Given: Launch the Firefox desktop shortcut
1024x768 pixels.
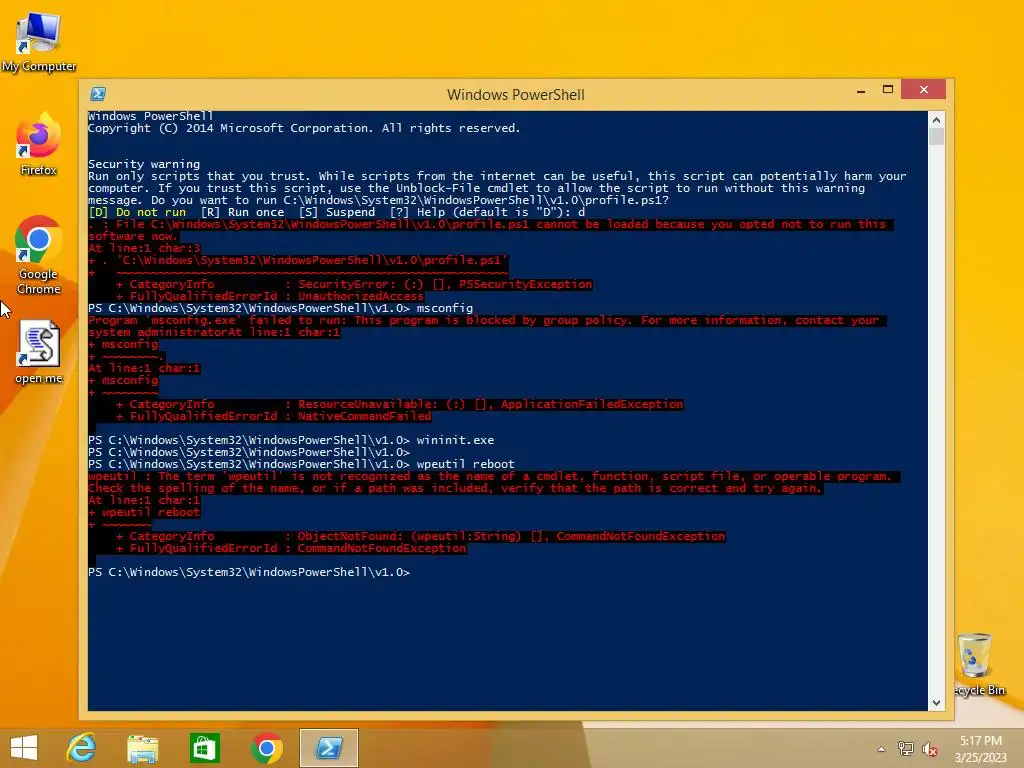Looking at the screenshot, I should (x=39, y=145).
